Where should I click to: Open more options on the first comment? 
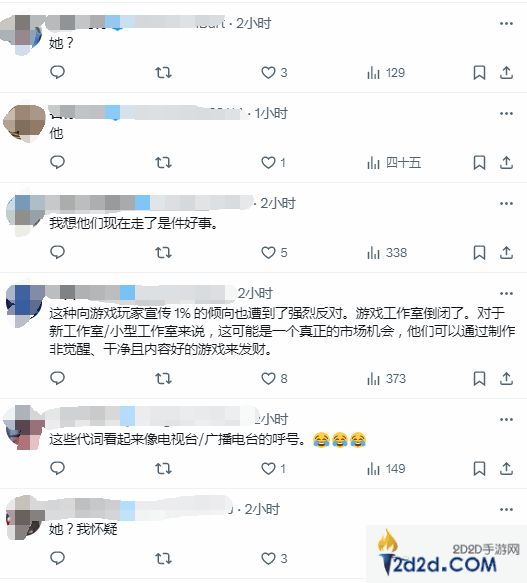[506, 23]
